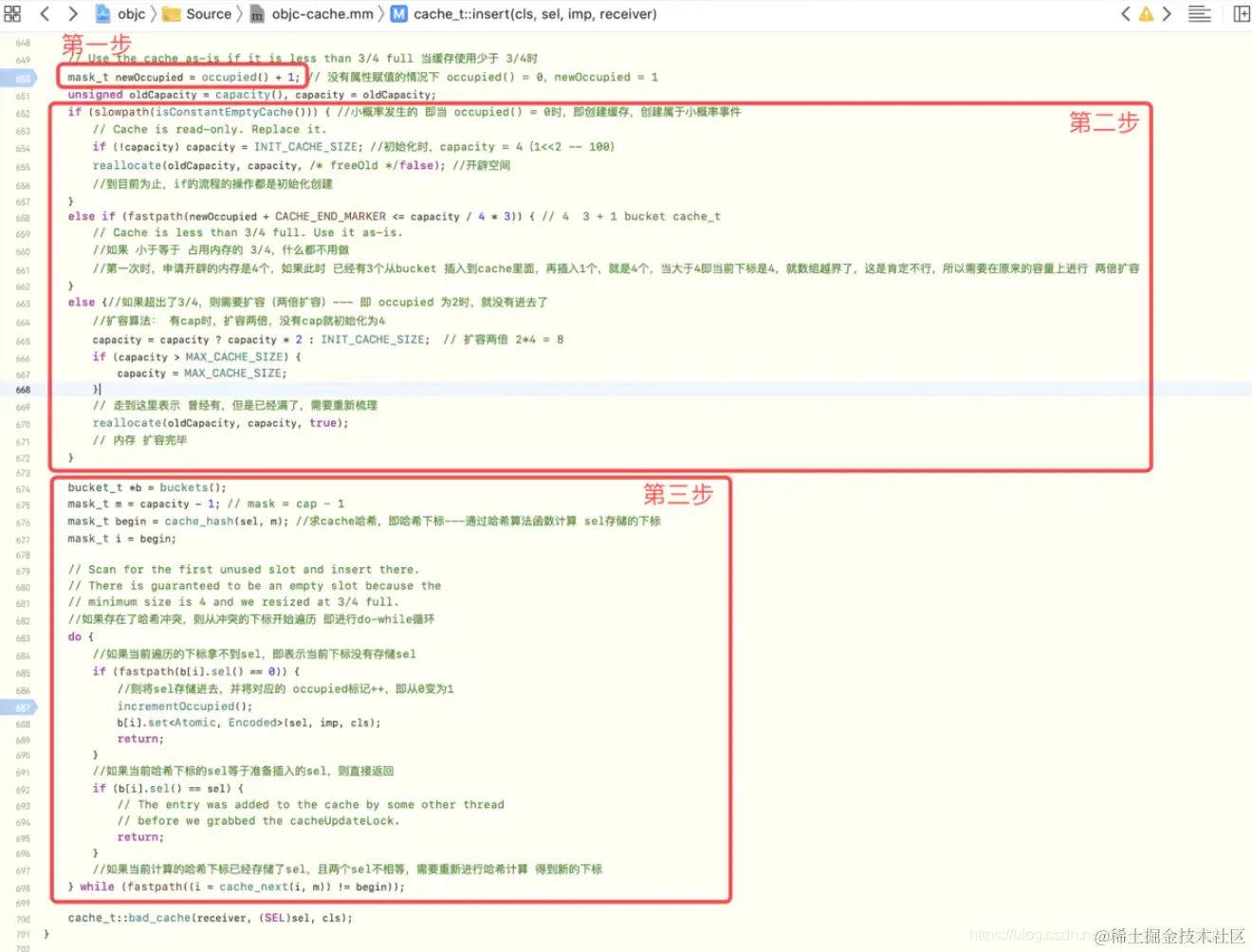Click the objc project icon in the jump bar
Viewport: 1252px width, 952px height.
[x=102, y=13]
